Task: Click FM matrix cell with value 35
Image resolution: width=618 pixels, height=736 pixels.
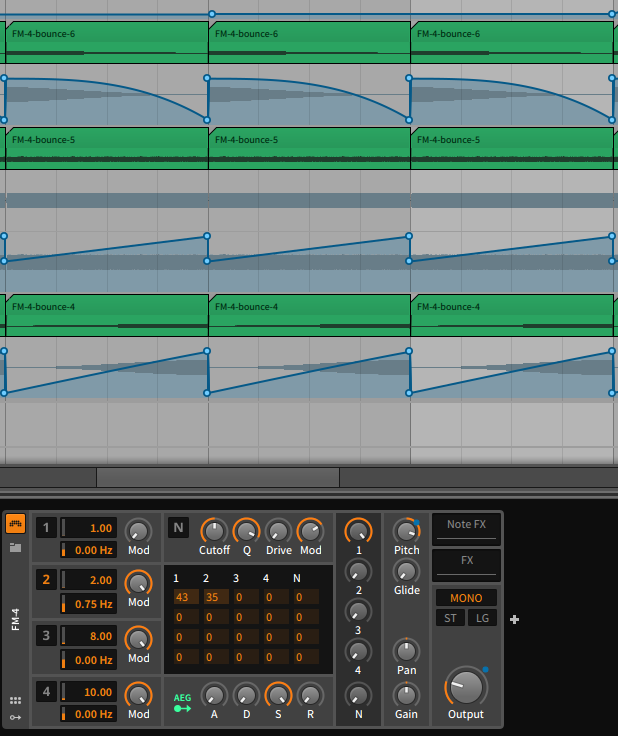Action: (216, 597)
